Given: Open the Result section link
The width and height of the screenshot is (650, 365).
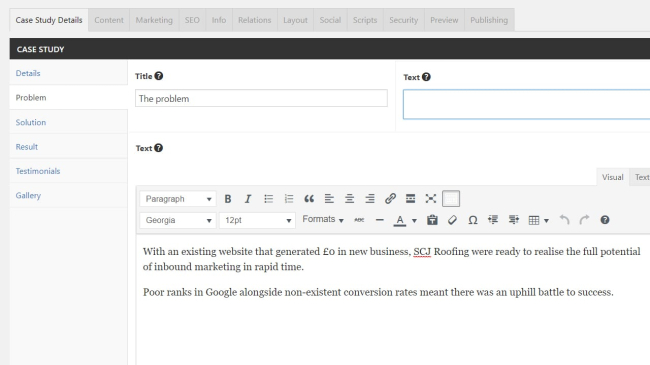Looking at the screenshot, I should 27,147.
